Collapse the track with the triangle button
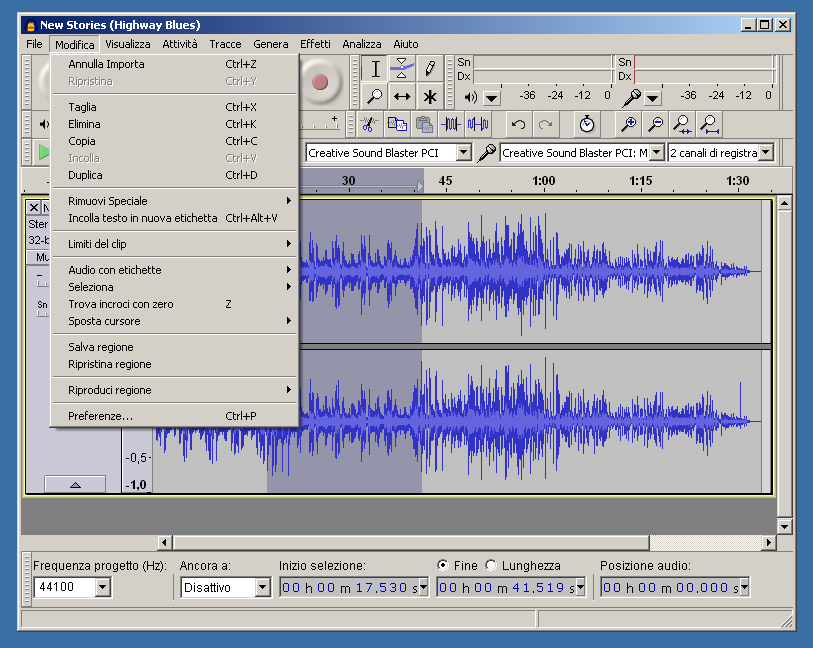Image resolution: width=813 pixels, height=648 pixels. pos(75,485)
